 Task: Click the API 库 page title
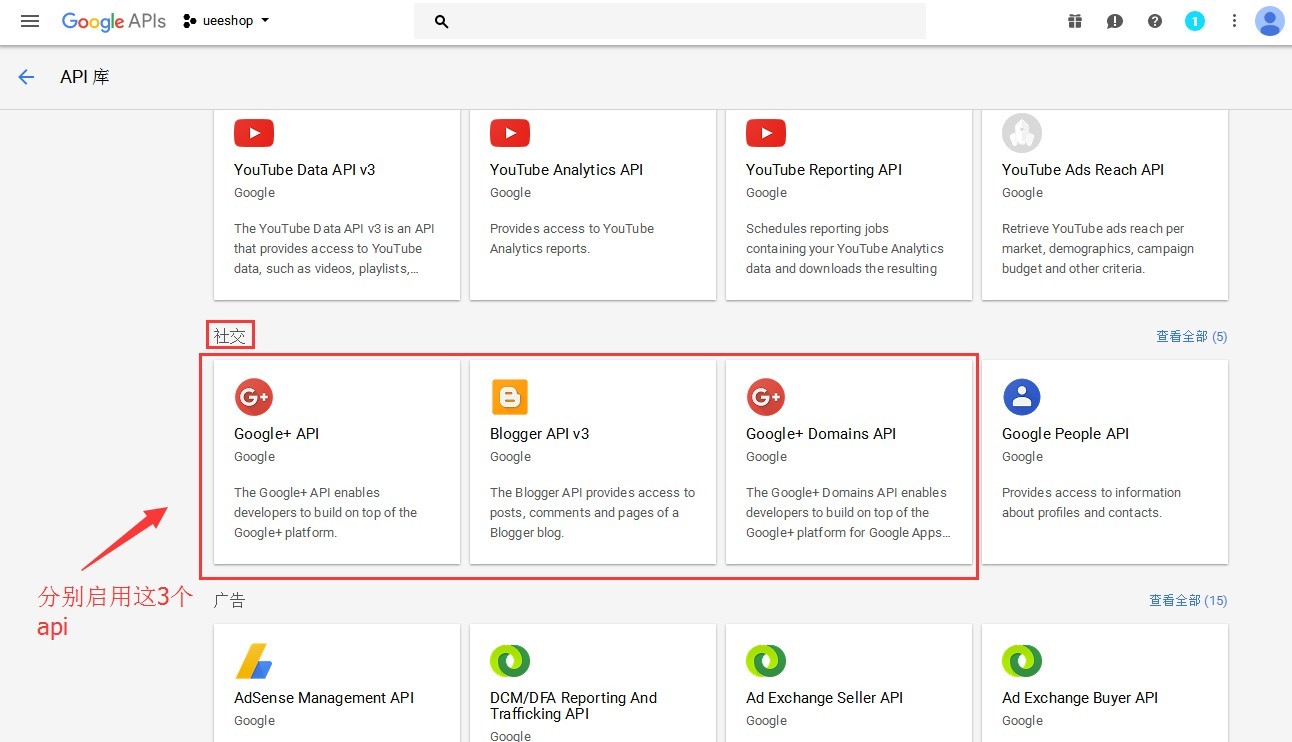(85, 77)
